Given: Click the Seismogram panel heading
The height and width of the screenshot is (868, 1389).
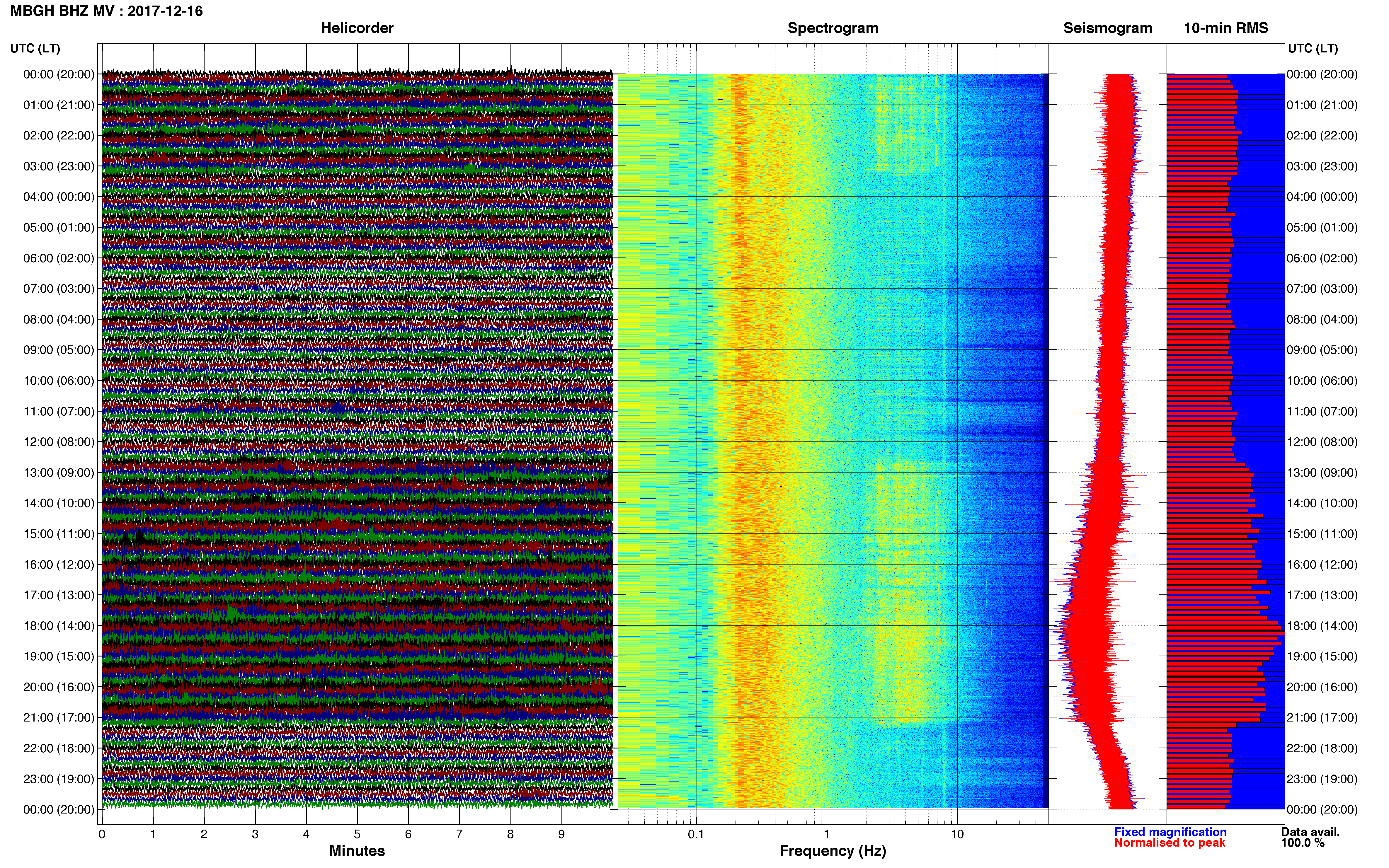Looking at the screenshot, I should [1108, 28].
